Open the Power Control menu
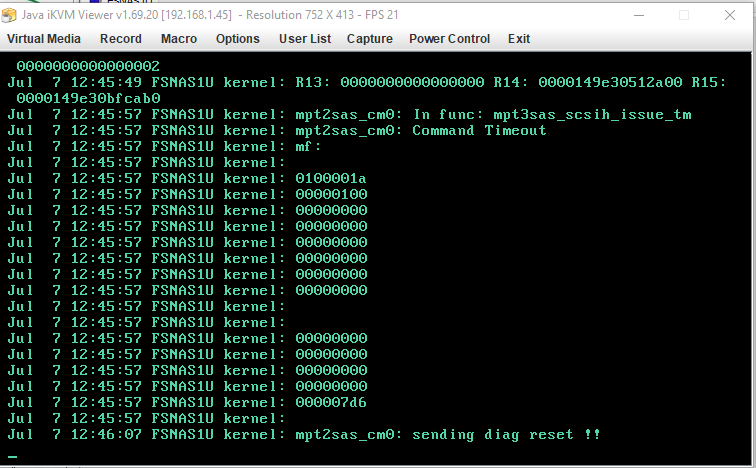The image size is (756, 468). click(x=449, y=39)
